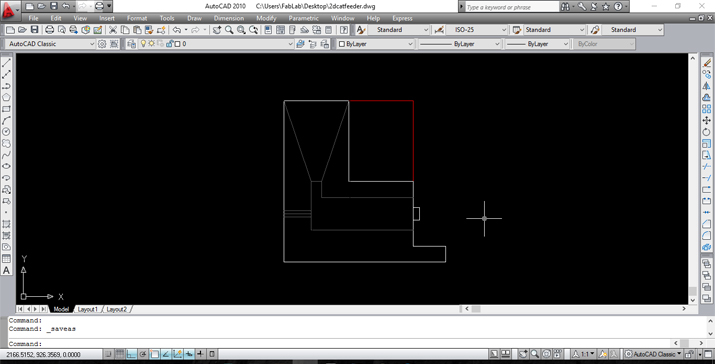Open the File menu
Screen dimensions: 719x364
(x=33, y=18)
